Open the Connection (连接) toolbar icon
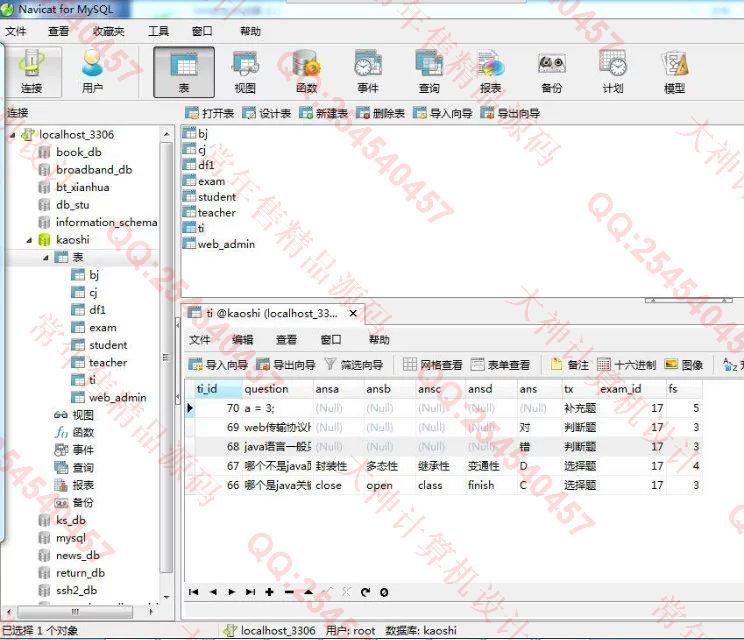 coord(31,72)
